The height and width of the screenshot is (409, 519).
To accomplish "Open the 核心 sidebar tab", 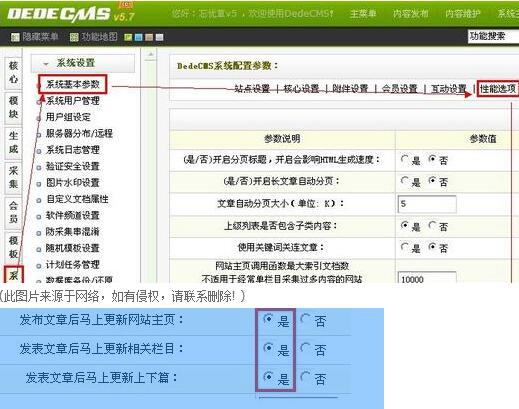I will pyautogui.click(x=13, y=73).
